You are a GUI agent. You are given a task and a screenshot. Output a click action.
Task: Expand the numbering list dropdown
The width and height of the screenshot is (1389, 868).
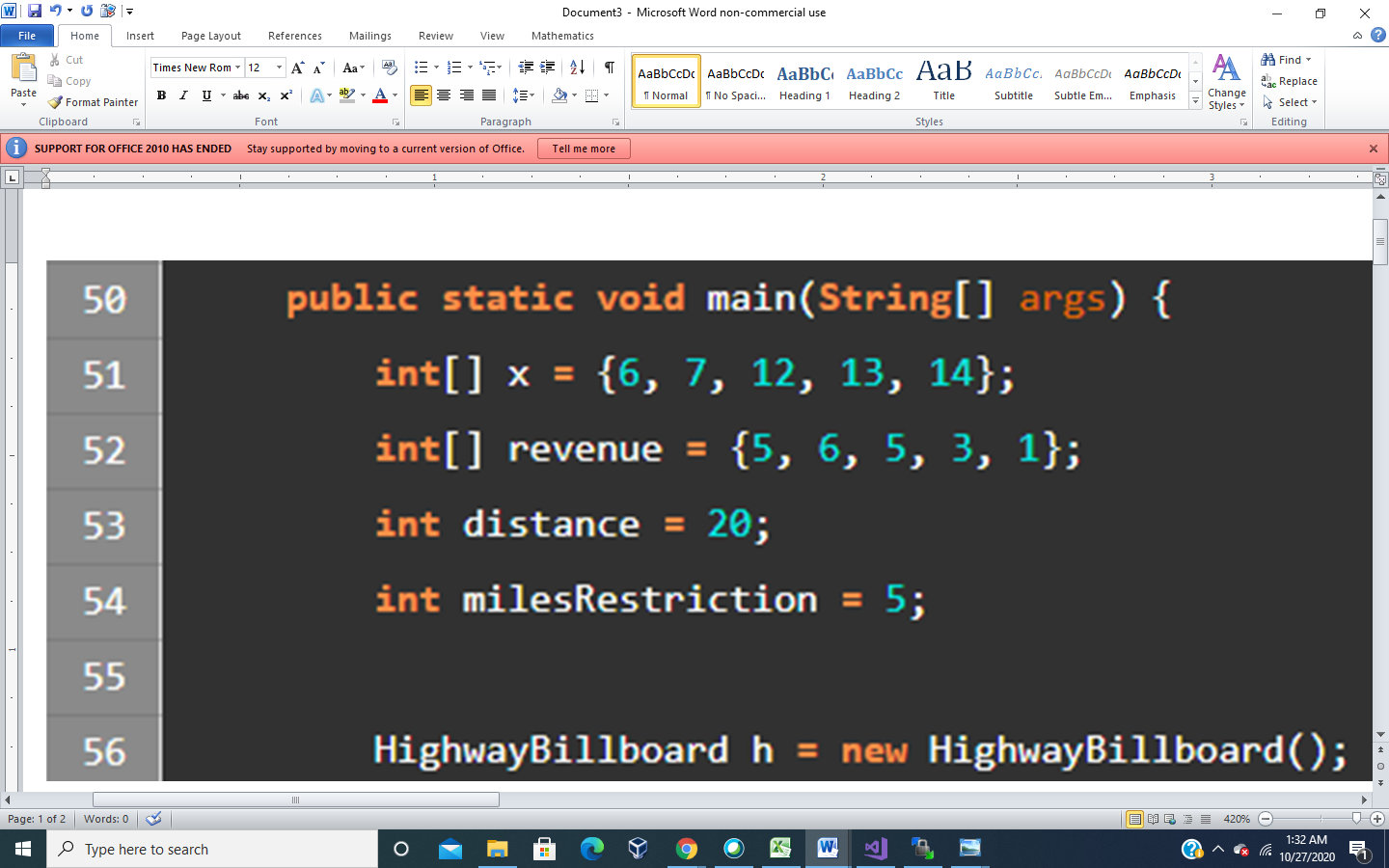470,68
